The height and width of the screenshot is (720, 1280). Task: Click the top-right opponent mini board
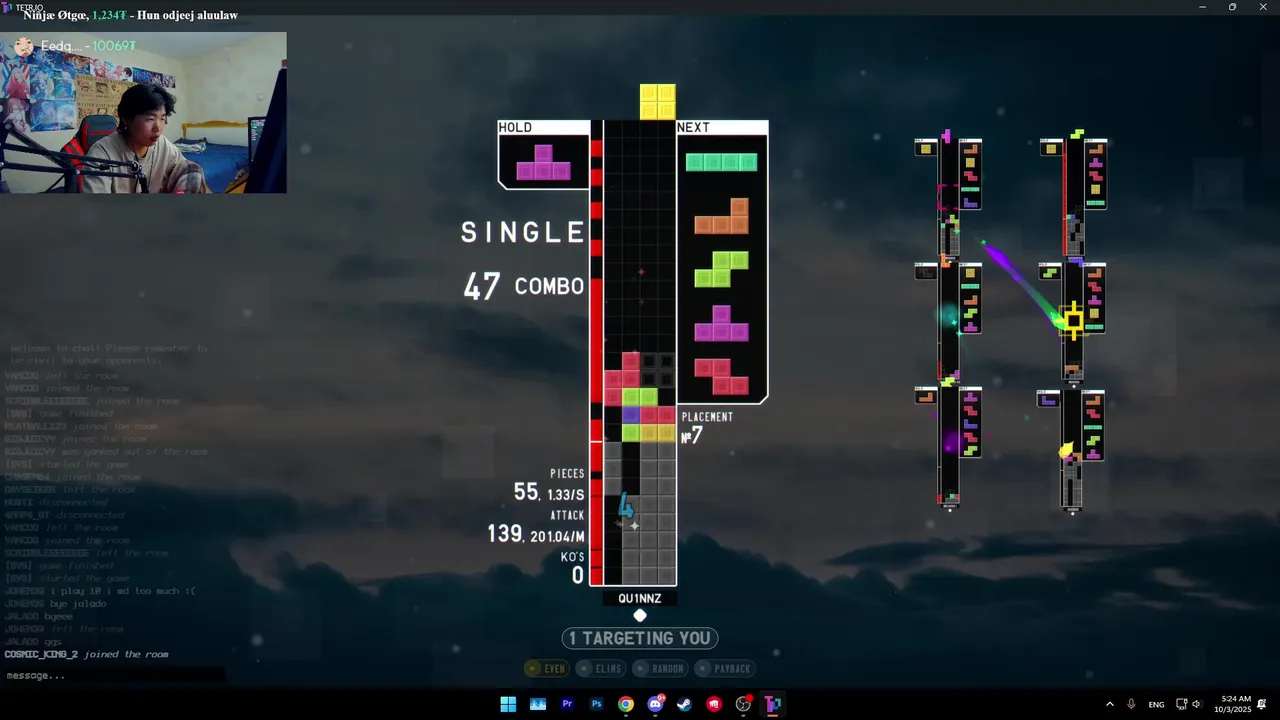(x=1073, y=195)
